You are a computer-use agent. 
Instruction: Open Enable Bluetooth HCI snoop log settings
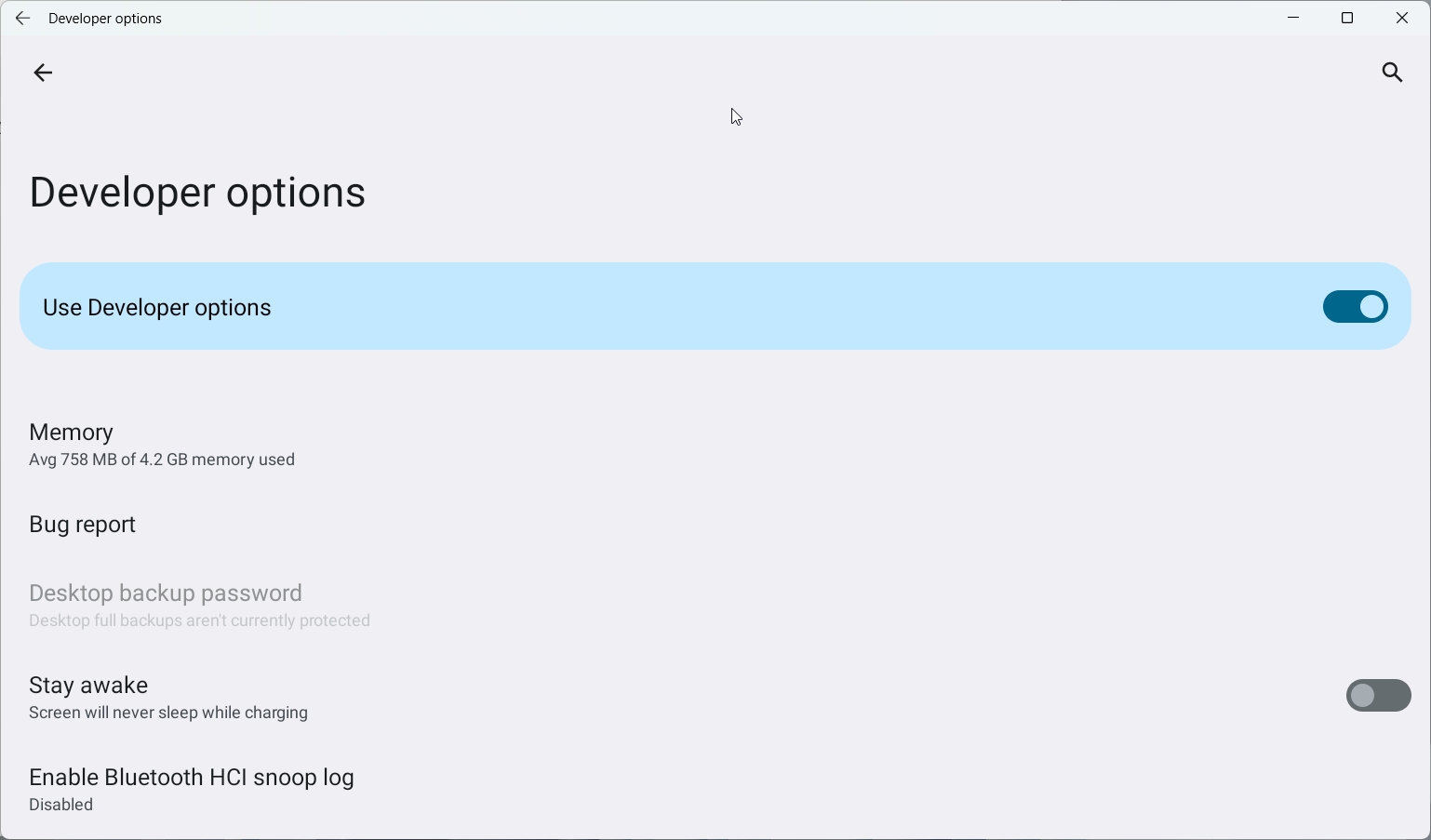(192, 778)
